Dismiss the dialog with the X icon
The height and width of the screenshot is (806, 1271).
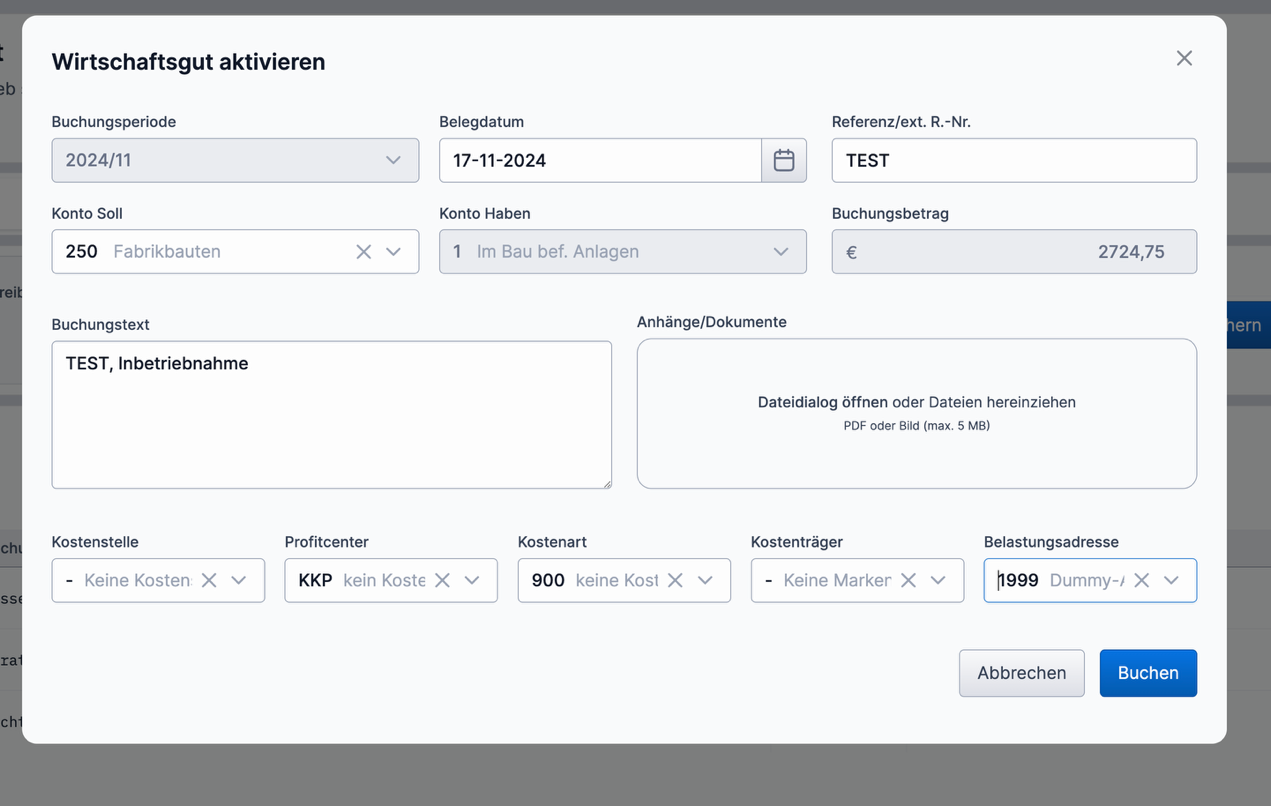(1184, 58)
